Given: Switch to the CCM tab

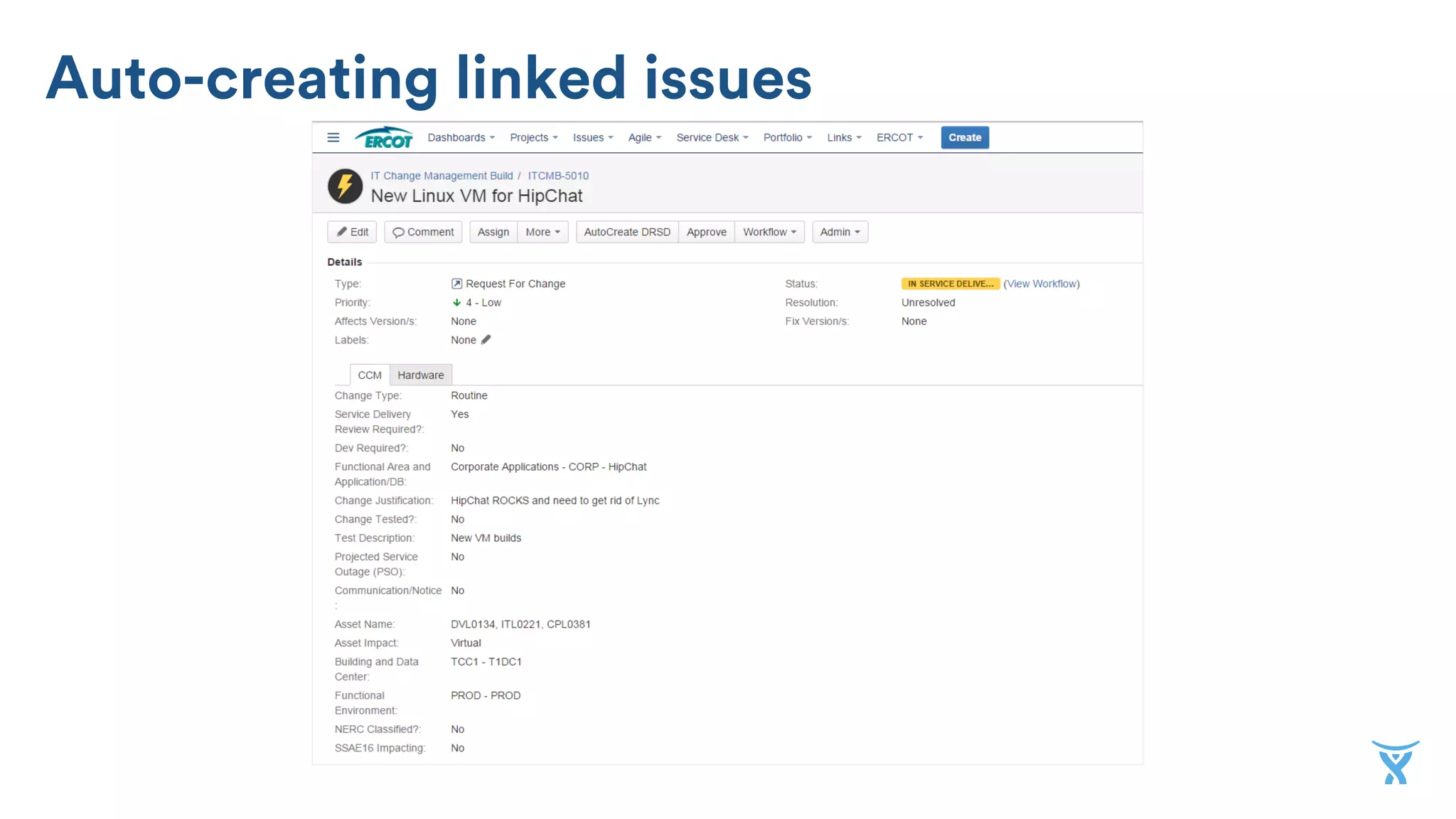Looking at the screenshot, I should point(370,375).
